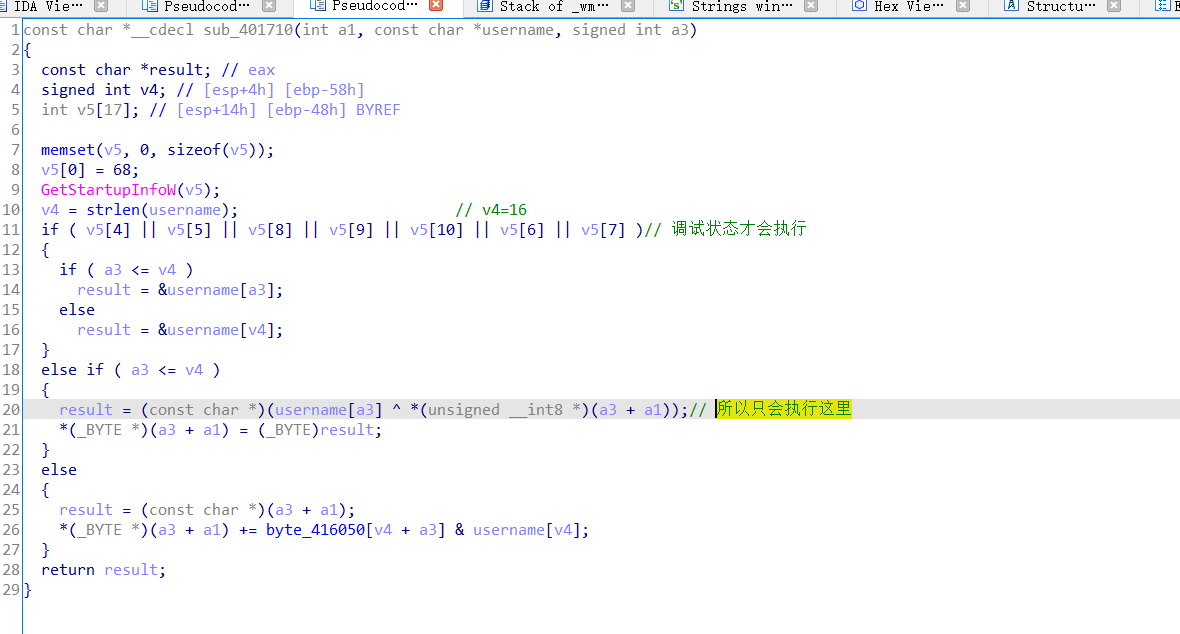Click the GetStartupInfoW function call

(106, 189)
